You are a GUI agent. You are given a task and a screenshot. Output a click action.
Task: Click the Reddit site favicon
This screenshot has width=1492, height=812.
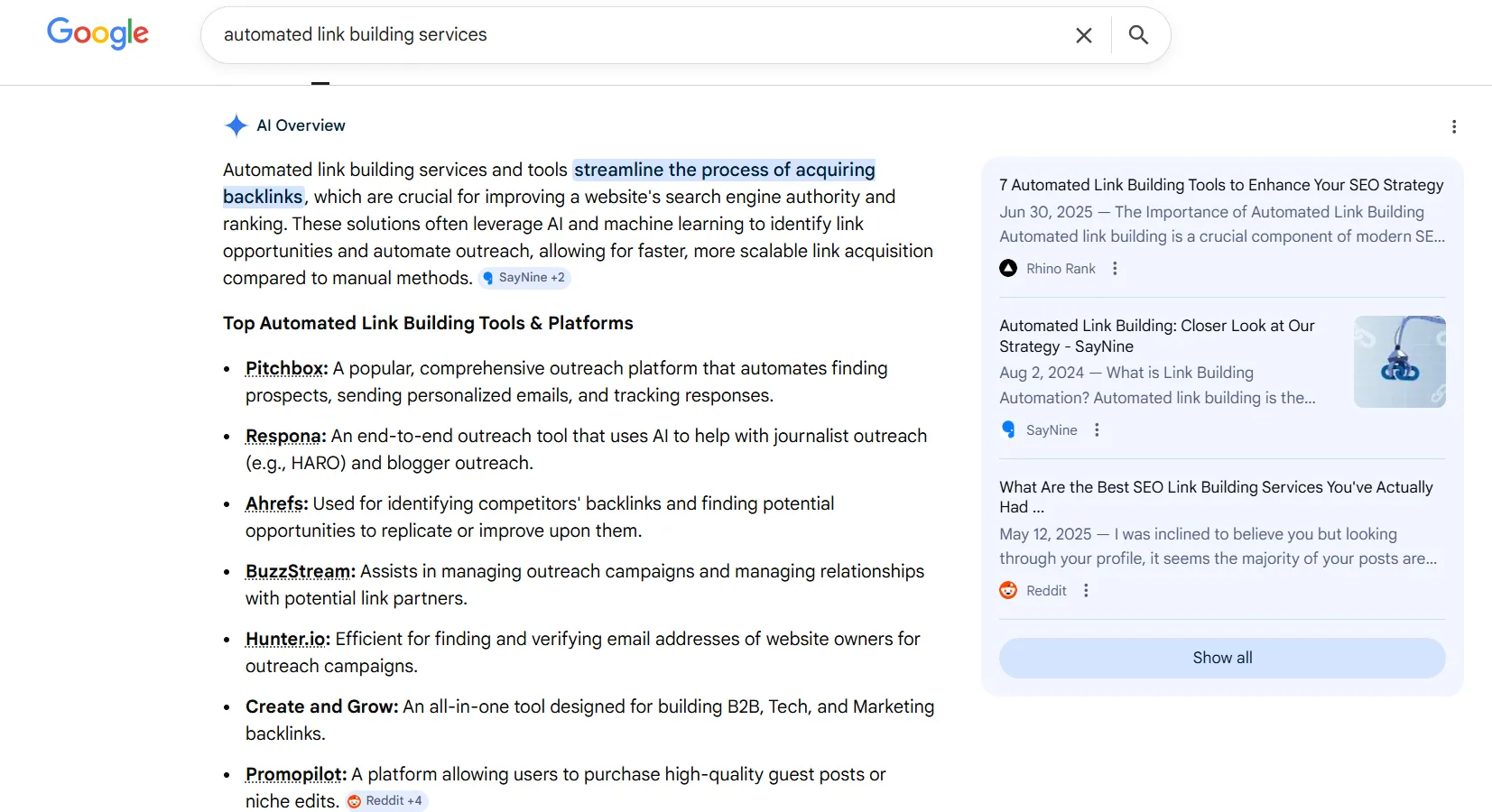(1008, 590)
